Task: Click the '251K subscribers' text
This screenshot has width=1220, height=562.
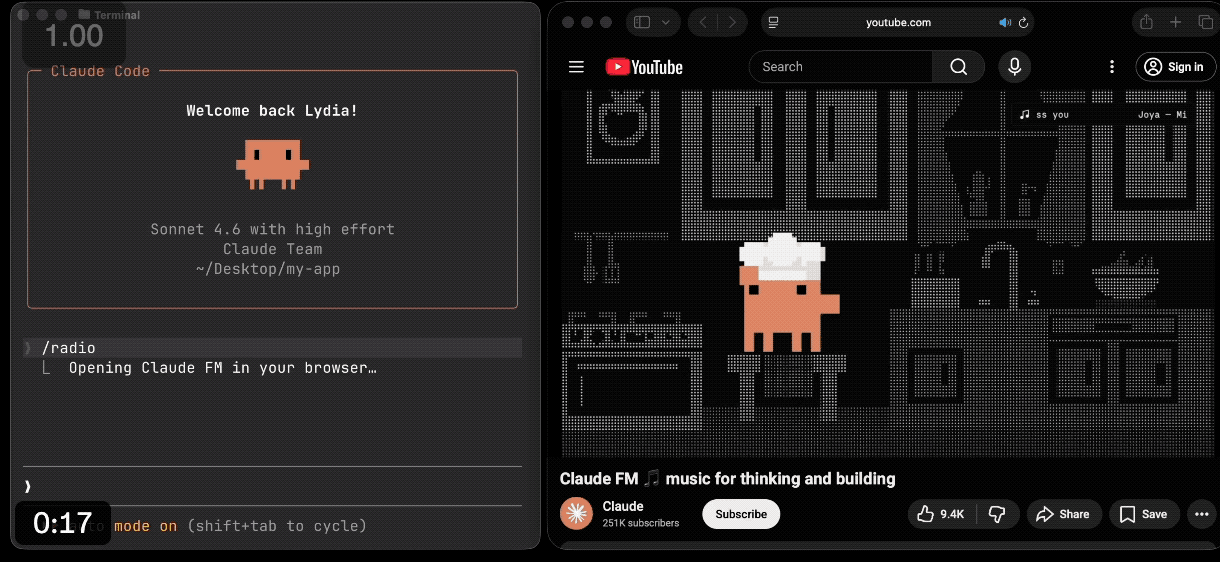Action: click(641, 523)
